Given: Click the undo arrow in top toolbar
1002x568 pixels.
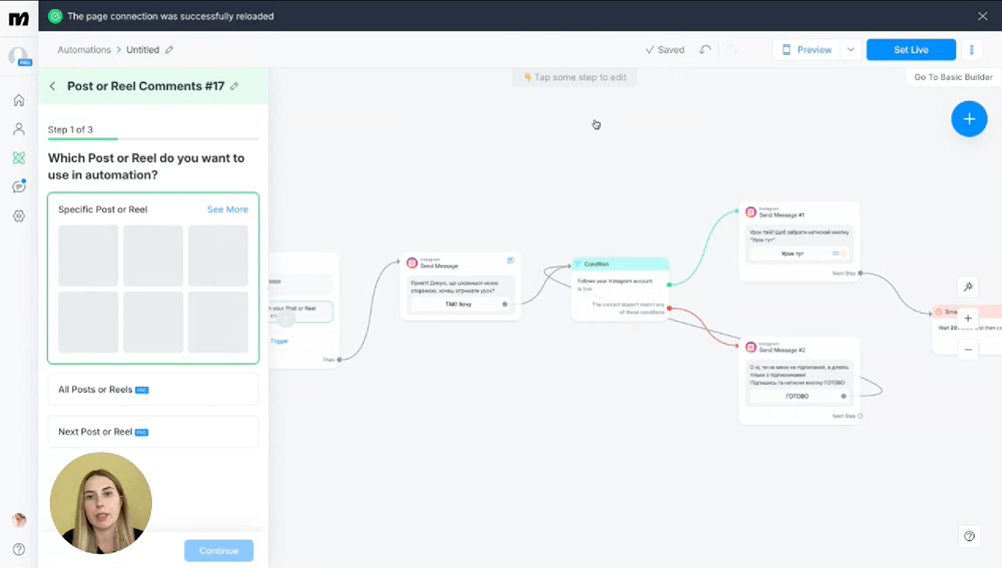Looking at the screenshot, I should click(x=705, y=50).
